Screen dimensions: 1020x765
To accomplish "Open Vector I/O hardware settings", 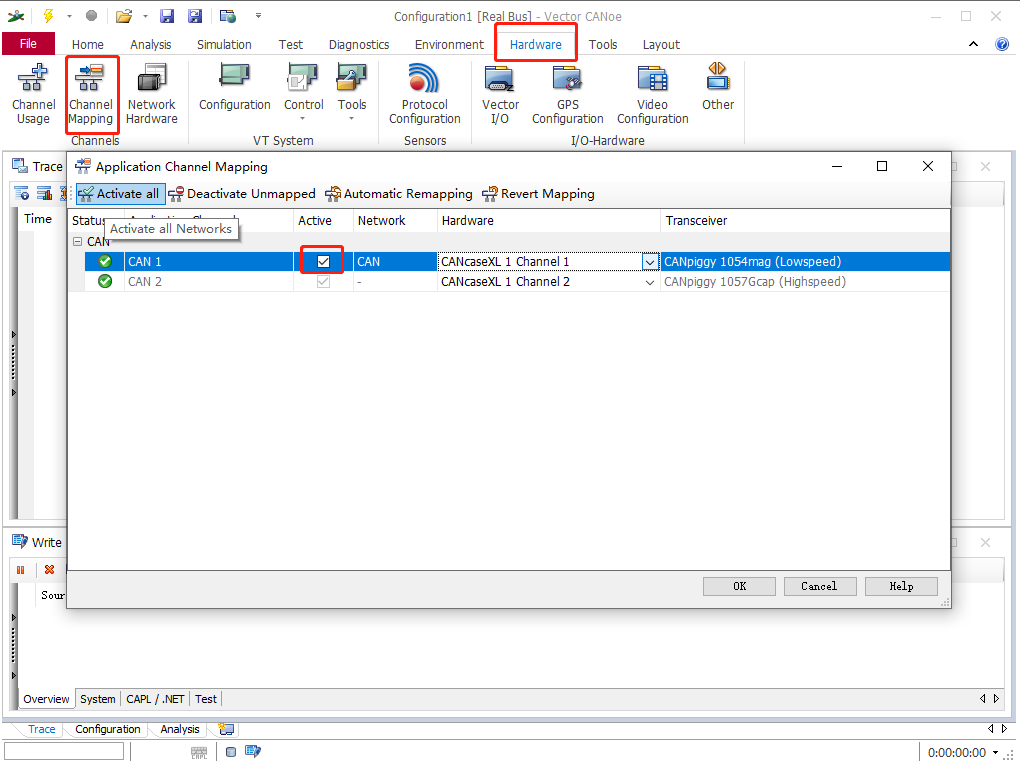I will 500,94.
